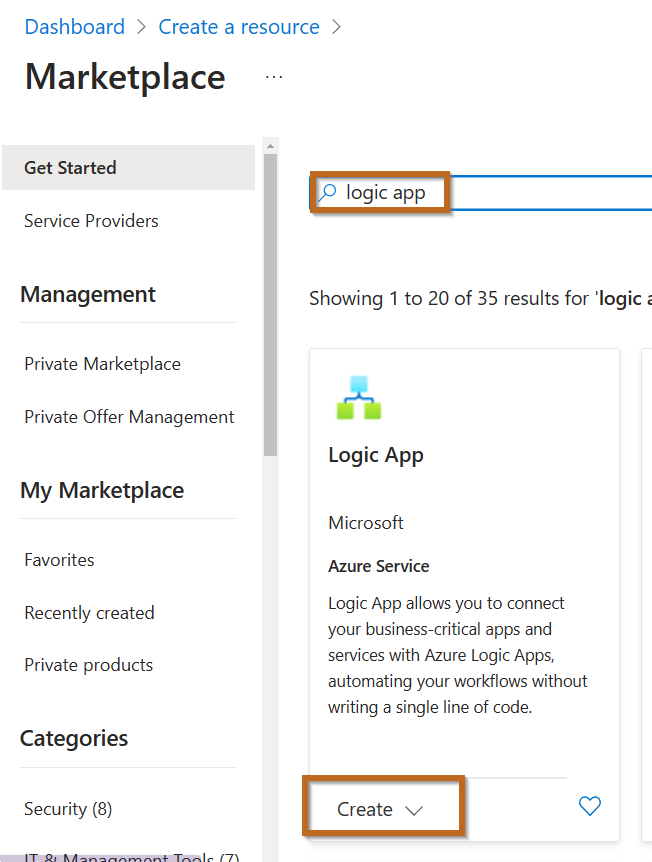652x862 pixels.
Task: Click the Microsoft publisher label
Action: 366,522
